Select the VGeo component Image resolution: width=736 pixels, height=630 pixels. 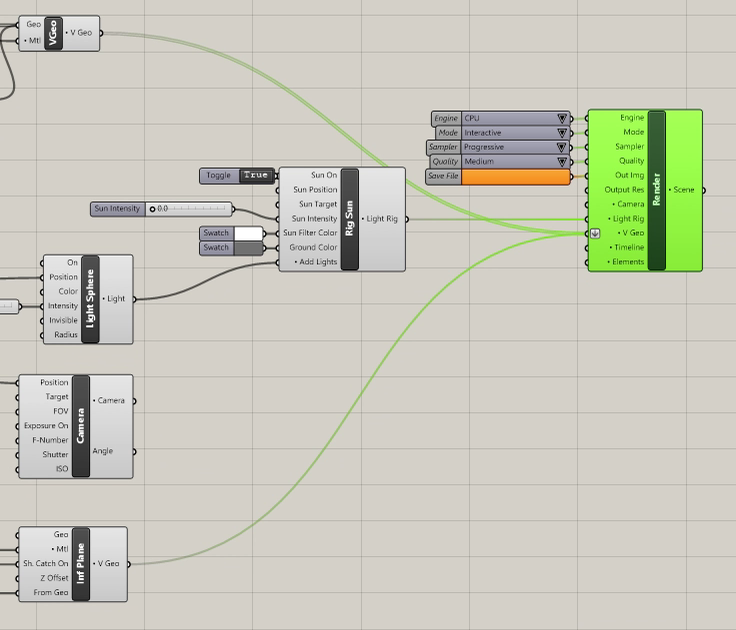coord(53,33)
